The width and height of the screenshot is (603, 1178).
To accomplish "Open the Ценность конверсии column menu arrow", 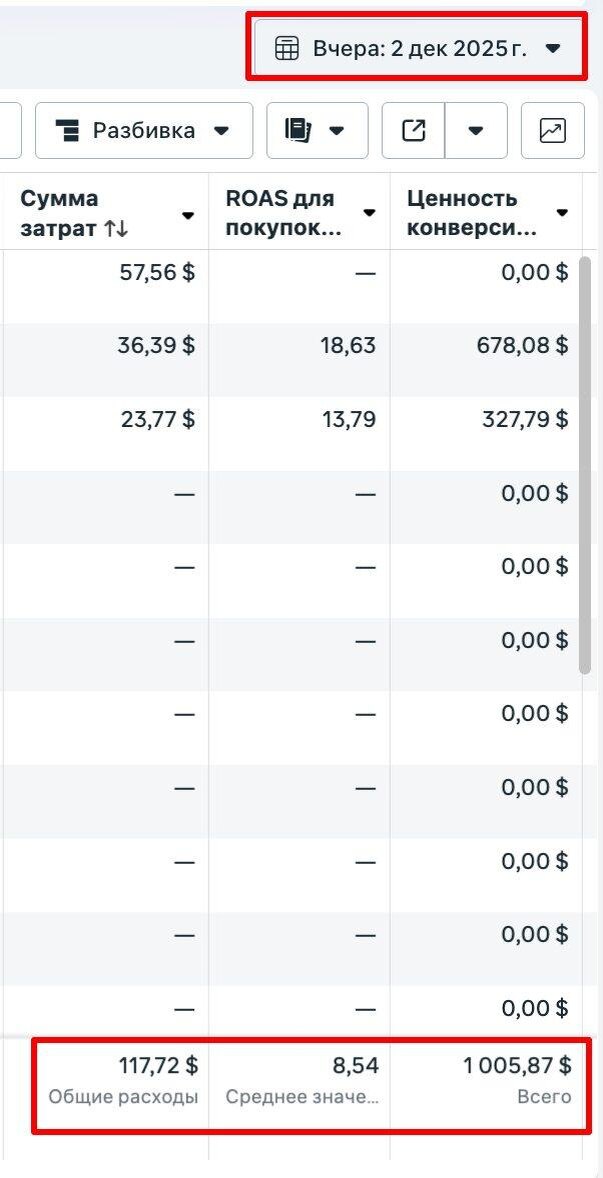I will pos(562,213).
